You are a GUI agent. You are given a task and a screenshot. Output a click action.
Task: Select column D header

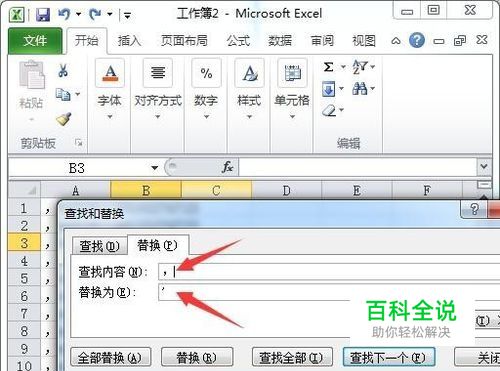tap(286, 191)
